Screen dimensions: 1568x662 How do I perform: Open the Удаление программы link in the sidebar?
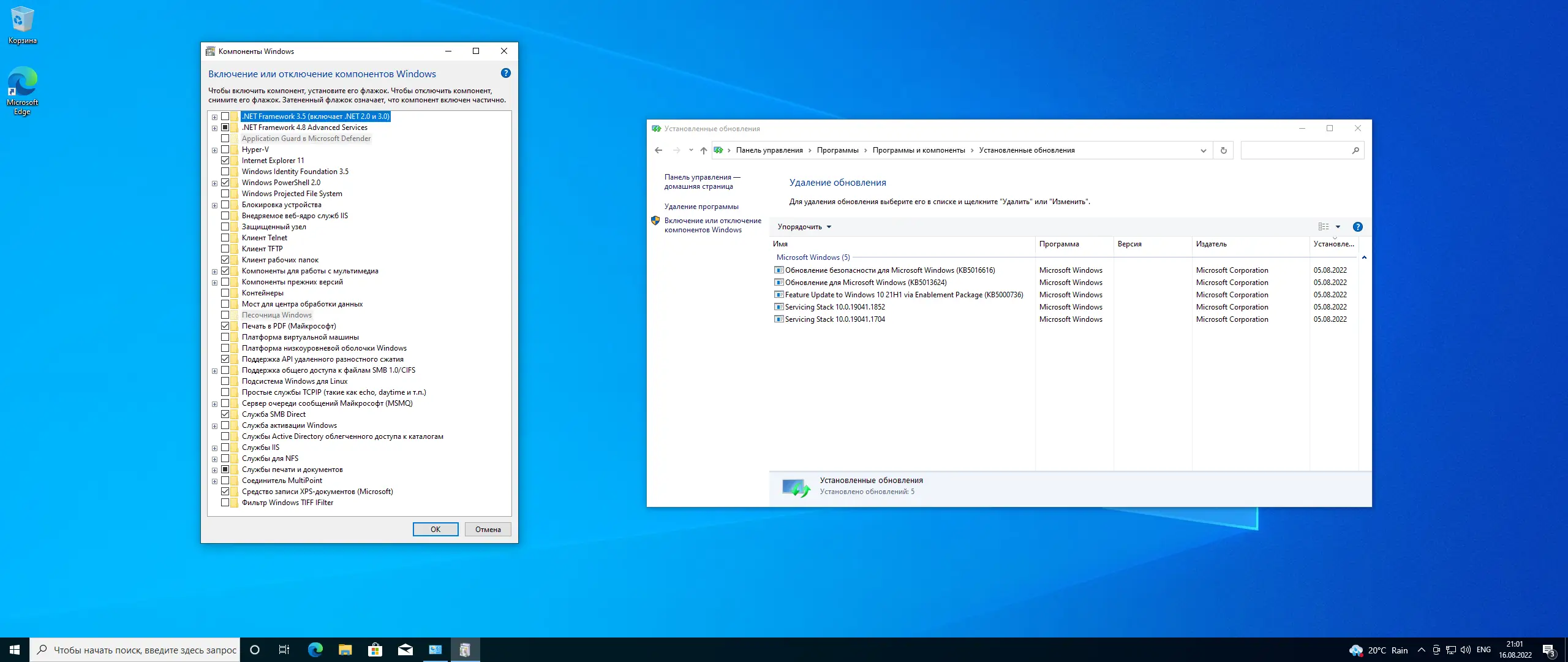701,207
